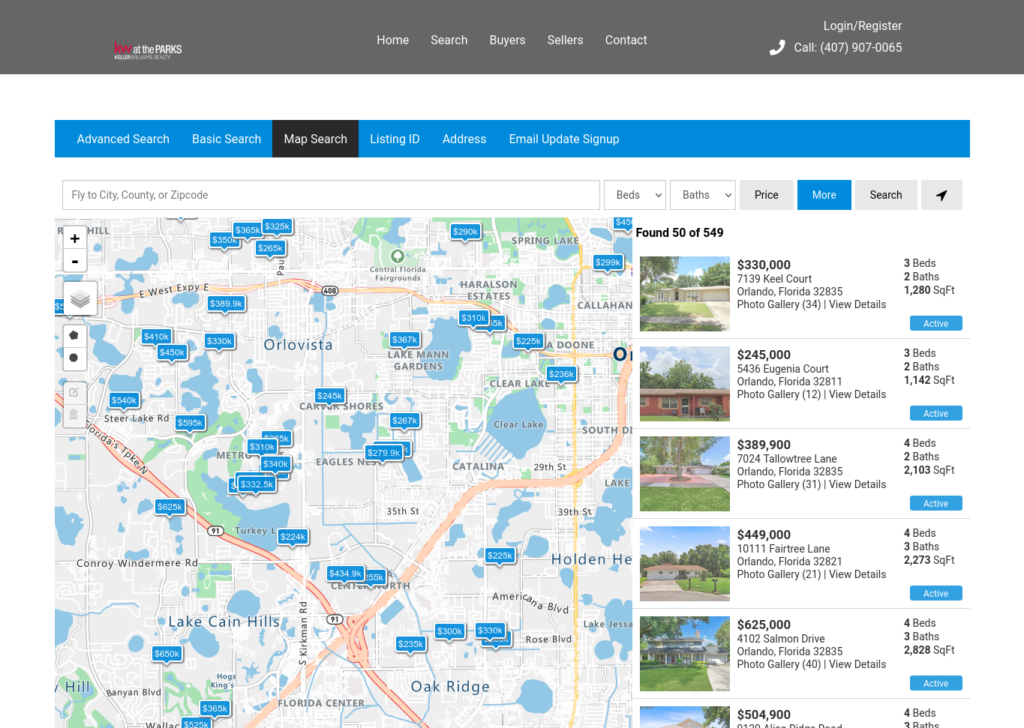This screenshot has height=728, width=1024.
Task: Open the $595k map marker
Action: (x=190, y=423)
